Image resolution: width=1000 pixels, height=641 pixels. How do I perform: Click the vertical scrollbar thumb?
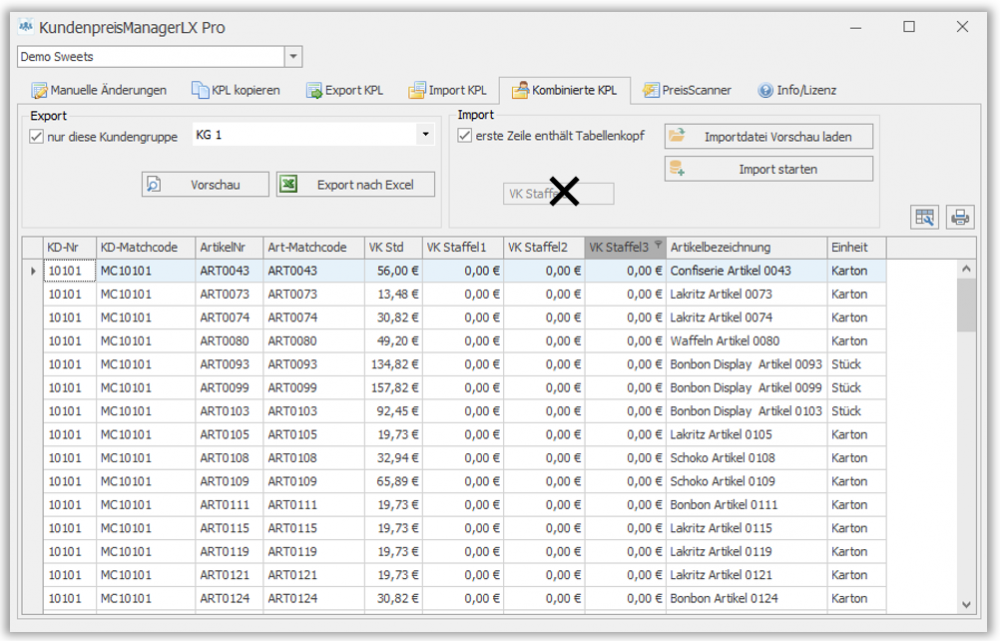[x=966, y=305]
